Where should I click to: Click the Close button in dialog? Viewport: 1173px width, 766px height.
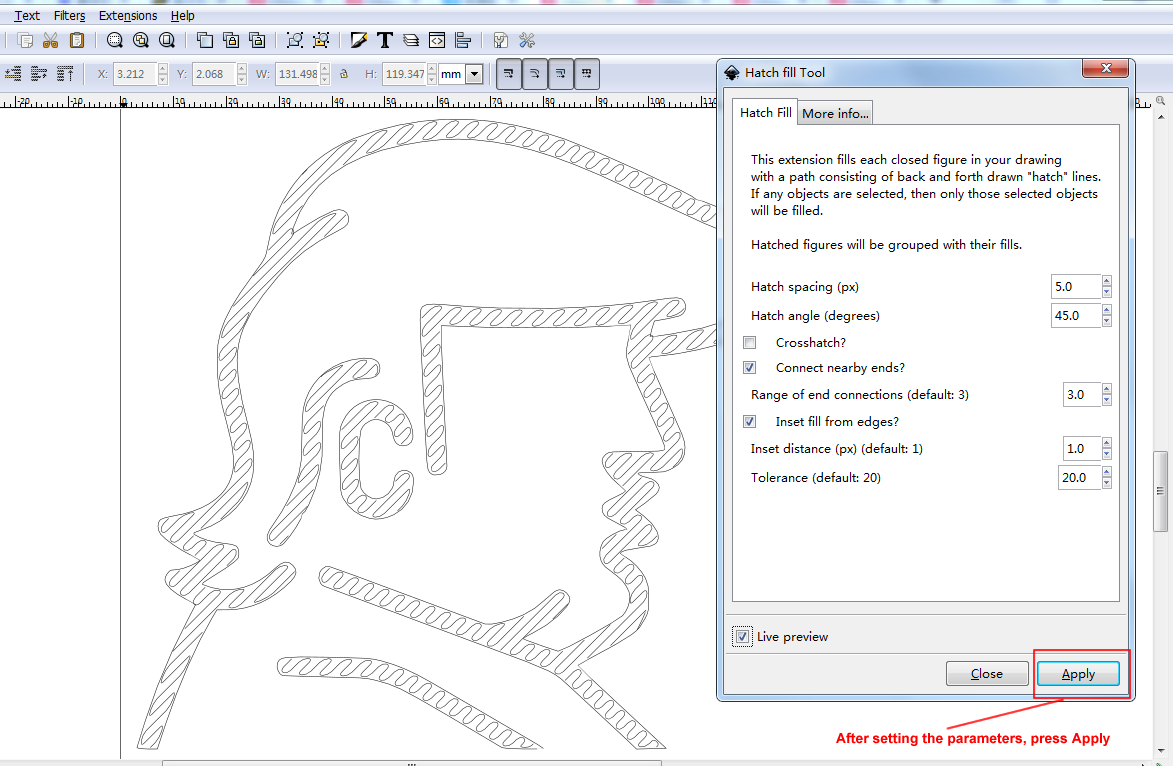point(987,674)
